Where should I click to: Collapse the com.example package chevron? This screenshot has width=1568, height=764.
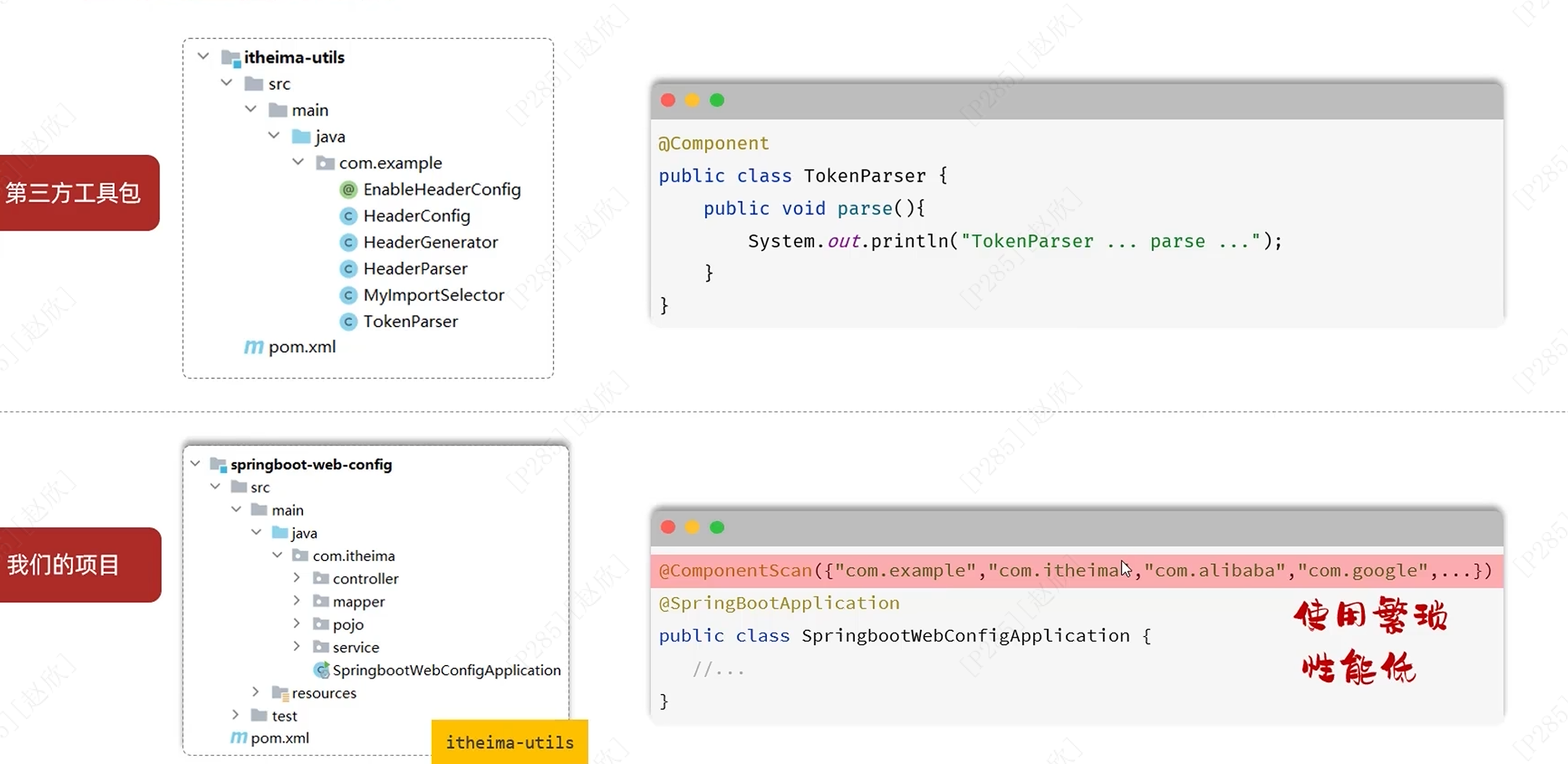[298, 162]
